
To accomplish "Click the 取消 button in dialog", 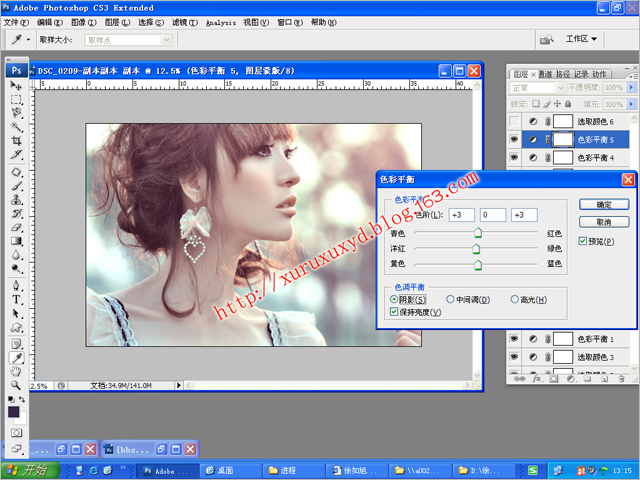I will (604, 222).
